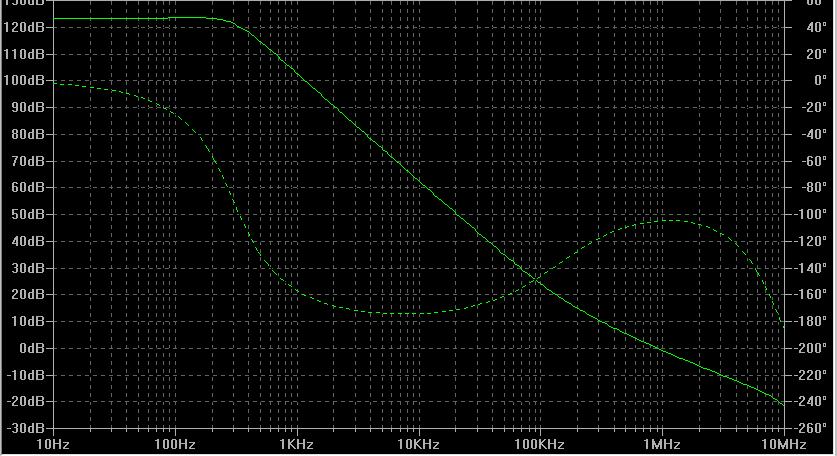Click the -200° phase axis label
The width and height of the screenshot is (837, 456).
(810, 348)
